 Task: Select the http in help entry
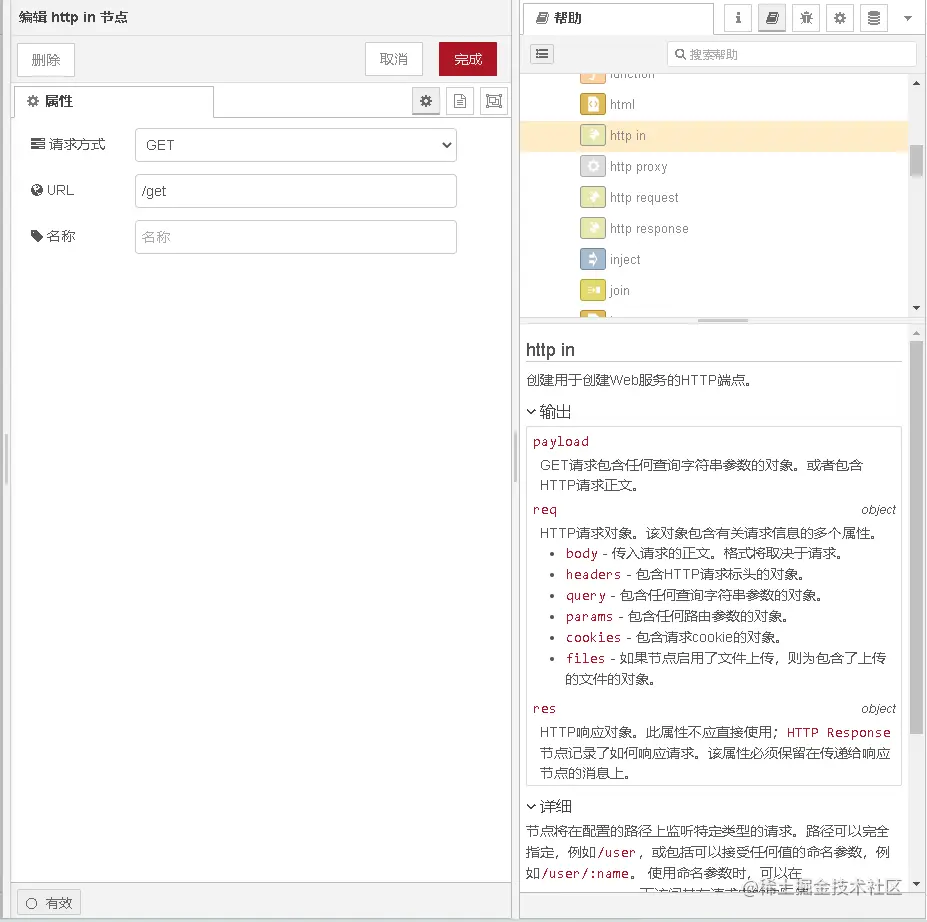point(714,136)
